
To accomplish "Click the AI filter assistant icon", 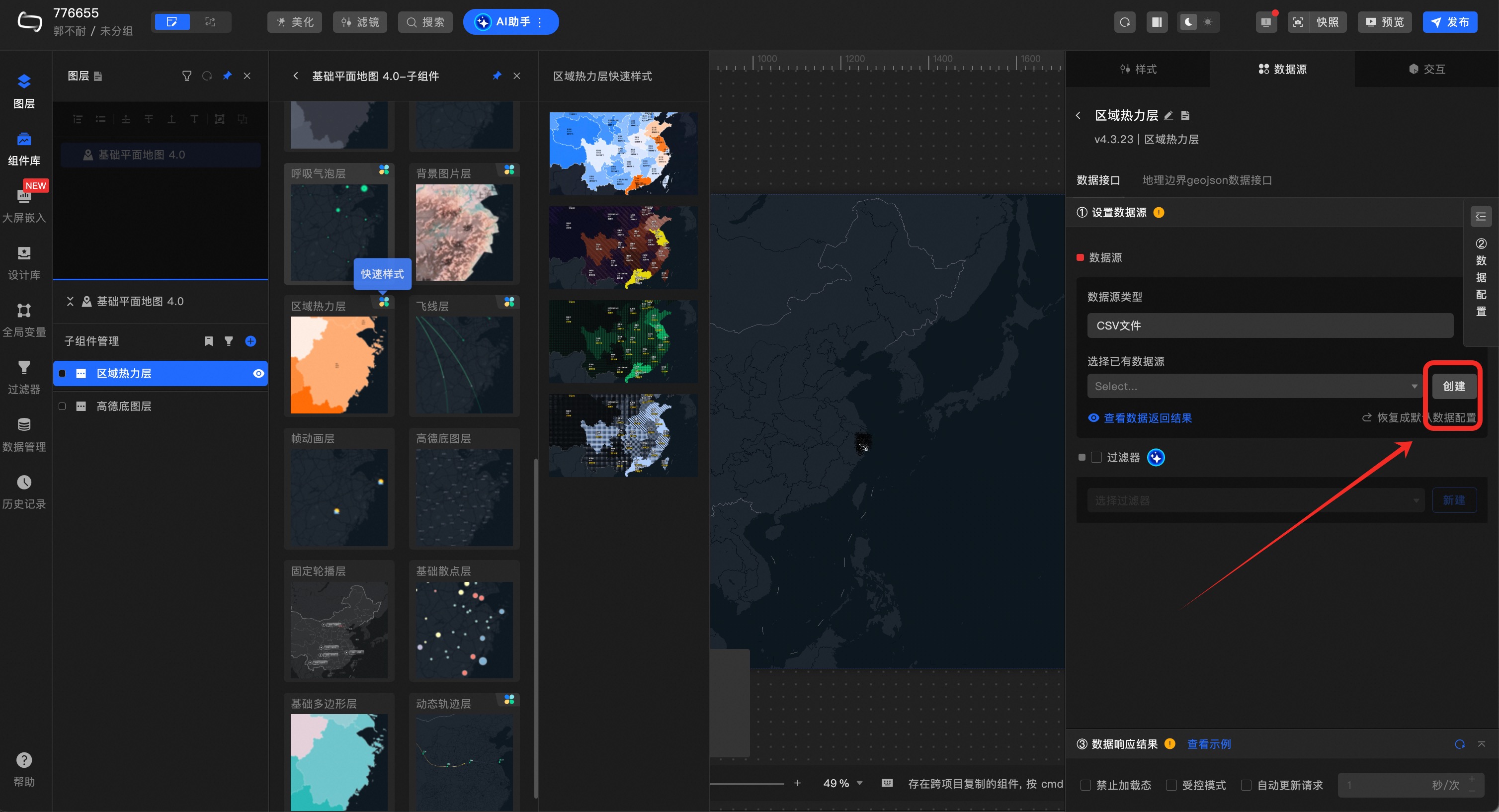I will pos(1156,457).
